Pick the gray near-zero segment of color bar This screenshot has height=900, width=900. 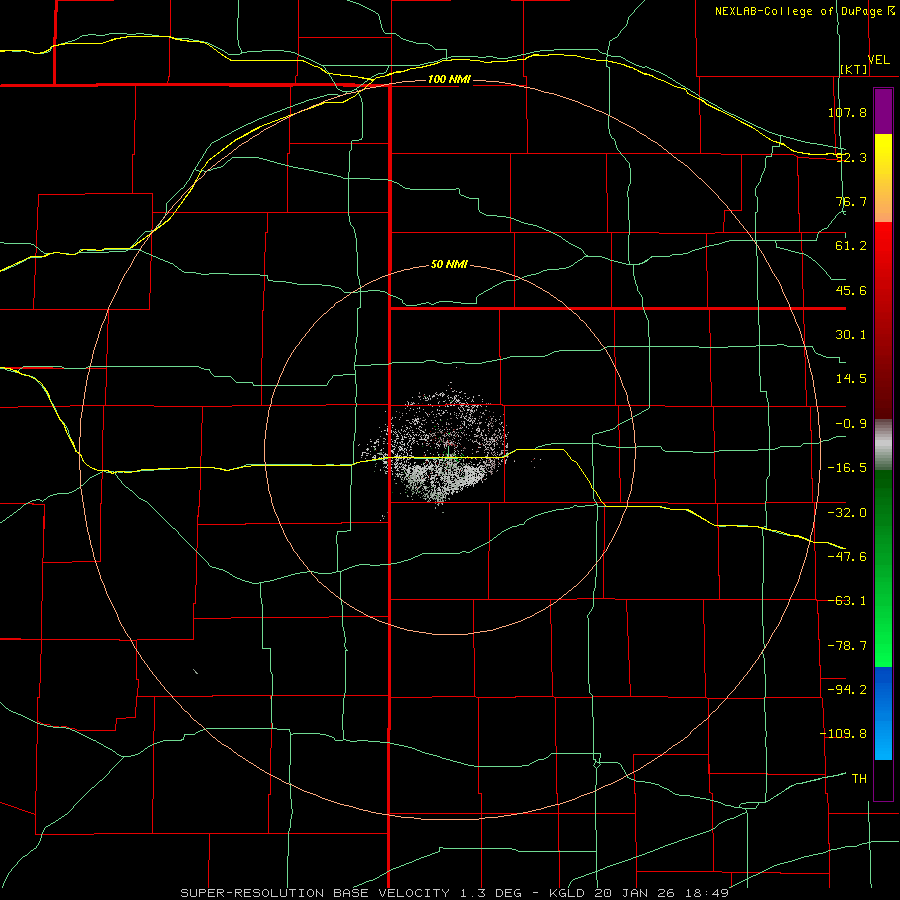click(x=883, y=444)
